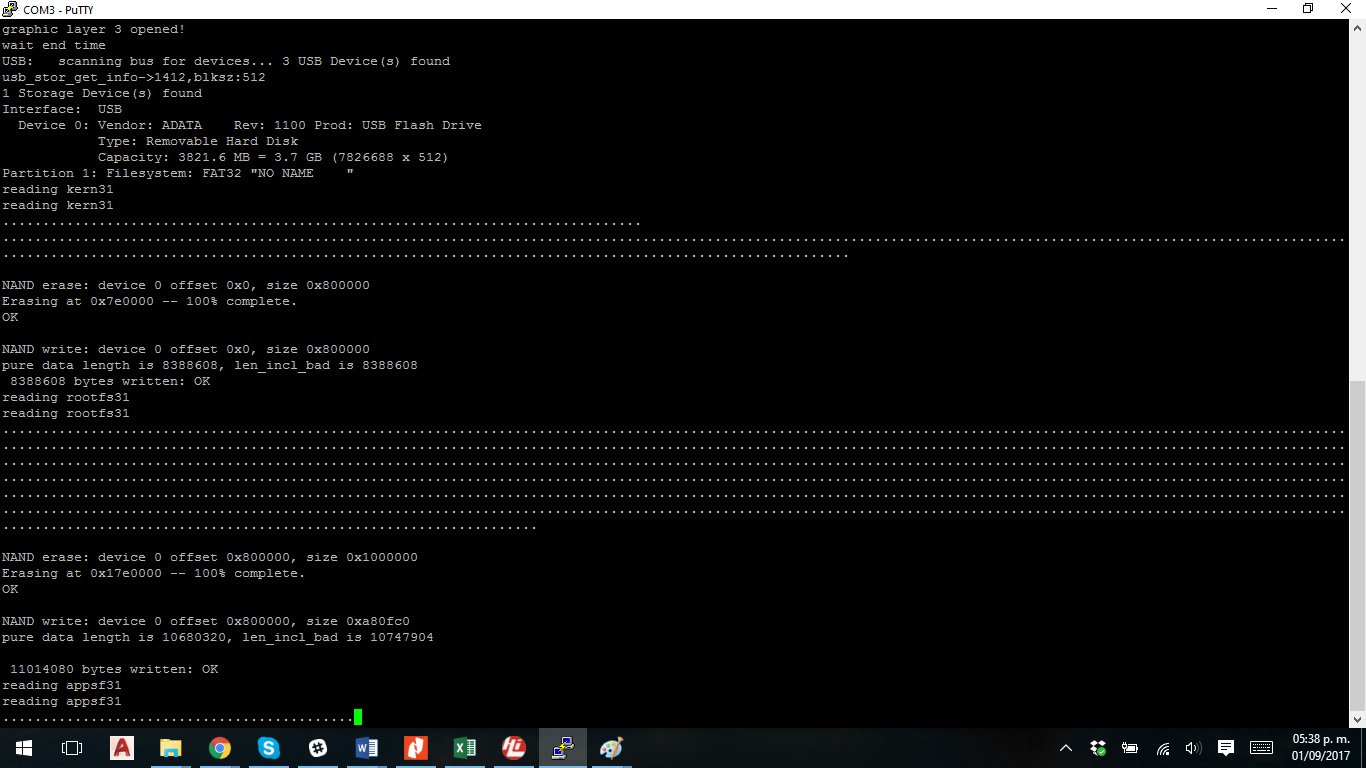Click 'Capacity: 3821.6 MB' line

[273, 157]
